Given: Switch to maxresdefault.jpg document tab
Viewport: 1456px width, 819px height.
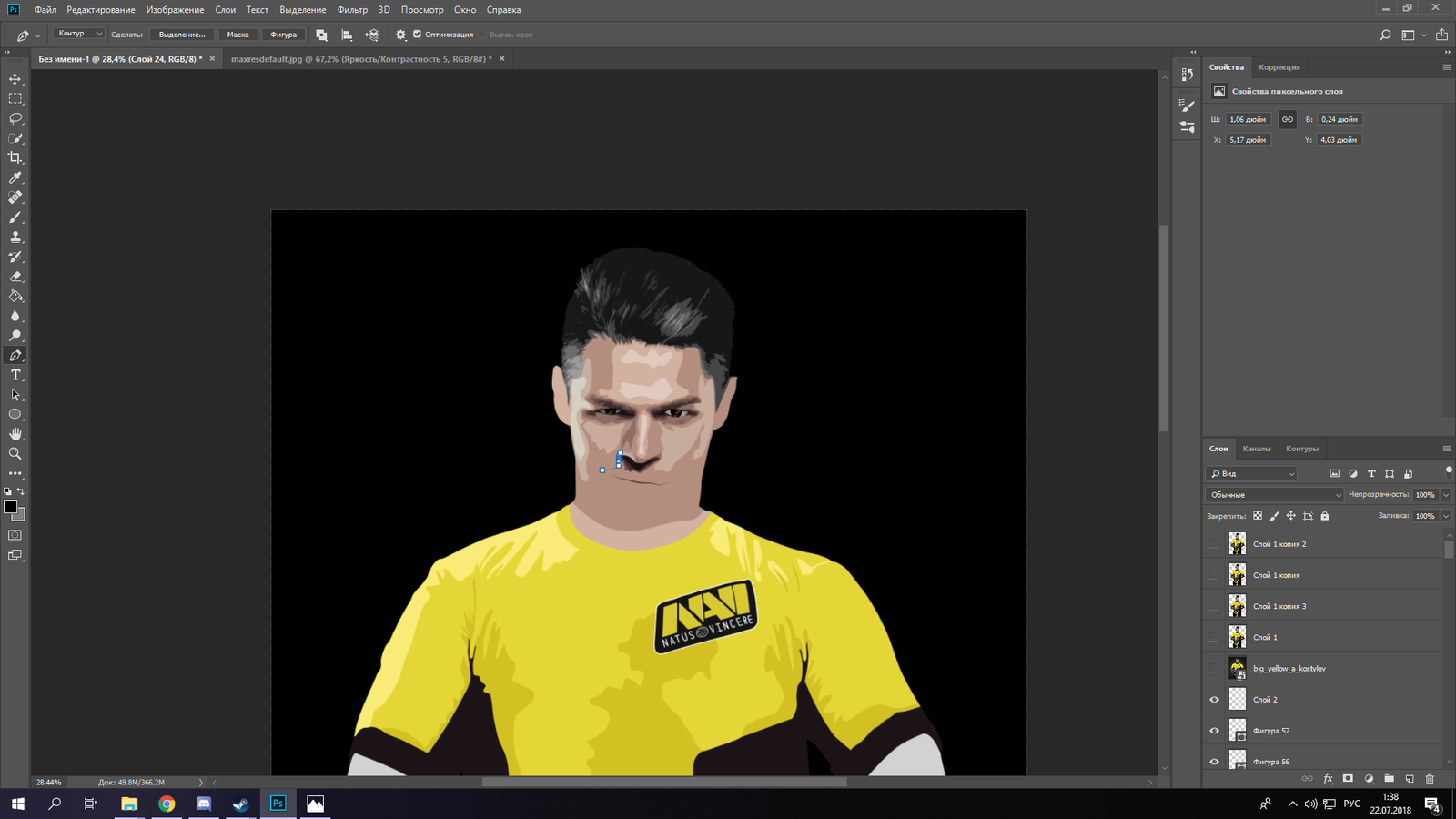Looking at the screenshot, I should click(361, 59).
